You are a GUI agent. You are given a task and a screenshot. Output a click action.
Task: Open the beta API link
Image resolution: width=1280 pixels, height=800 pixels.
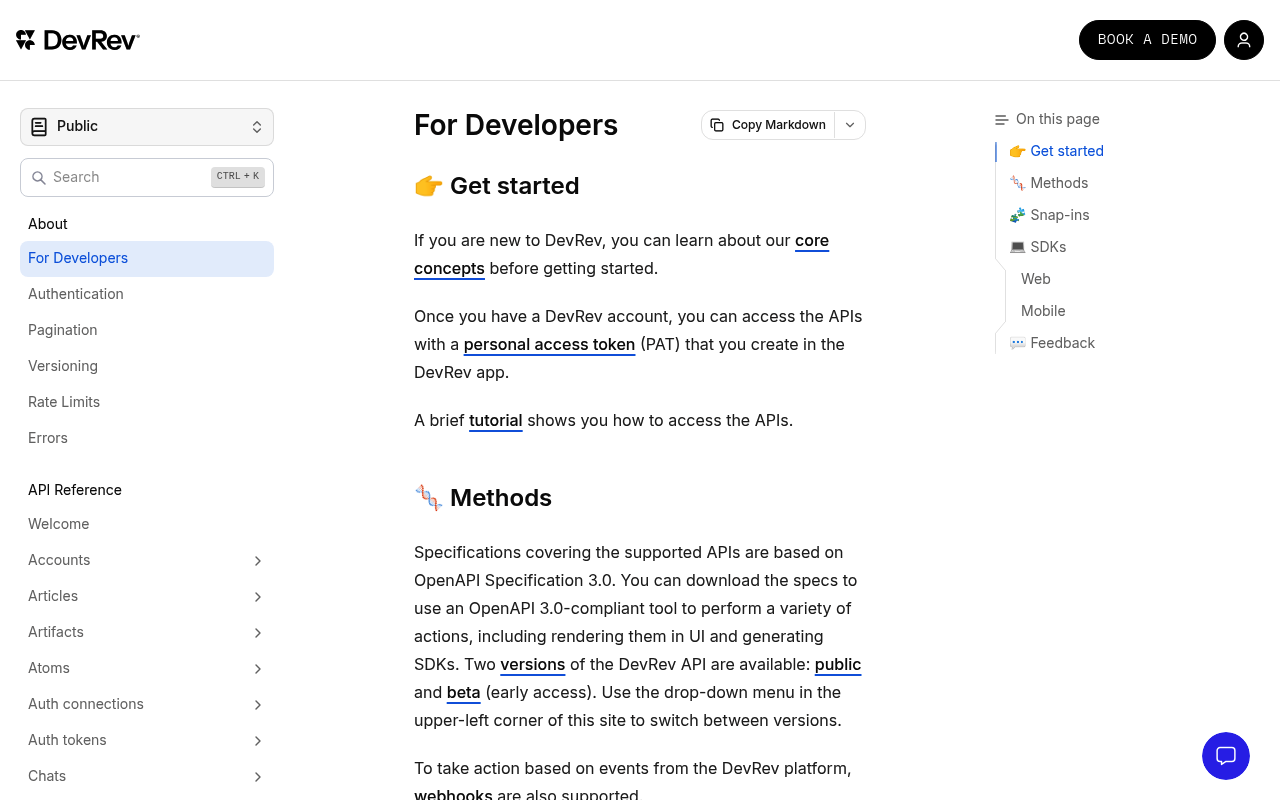coord(464,692)
